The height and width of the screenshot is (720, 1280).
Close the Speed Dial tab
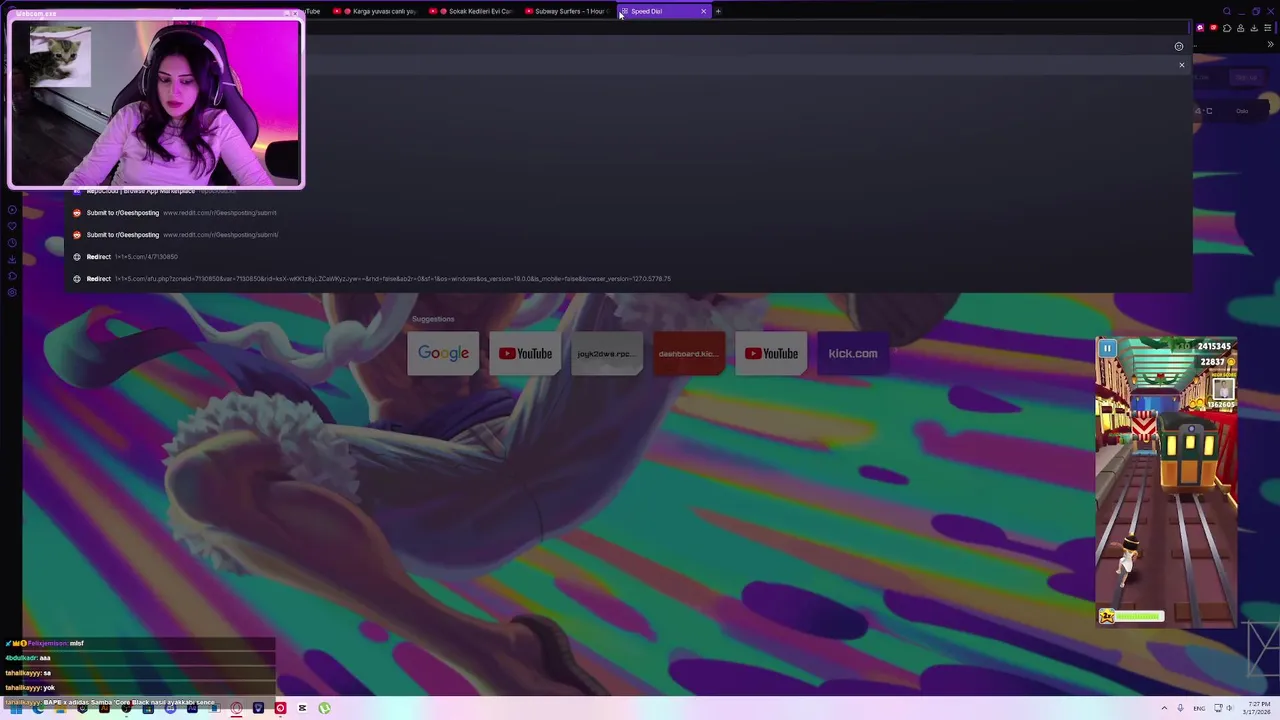pyautogui.click(x=703, y=11)
